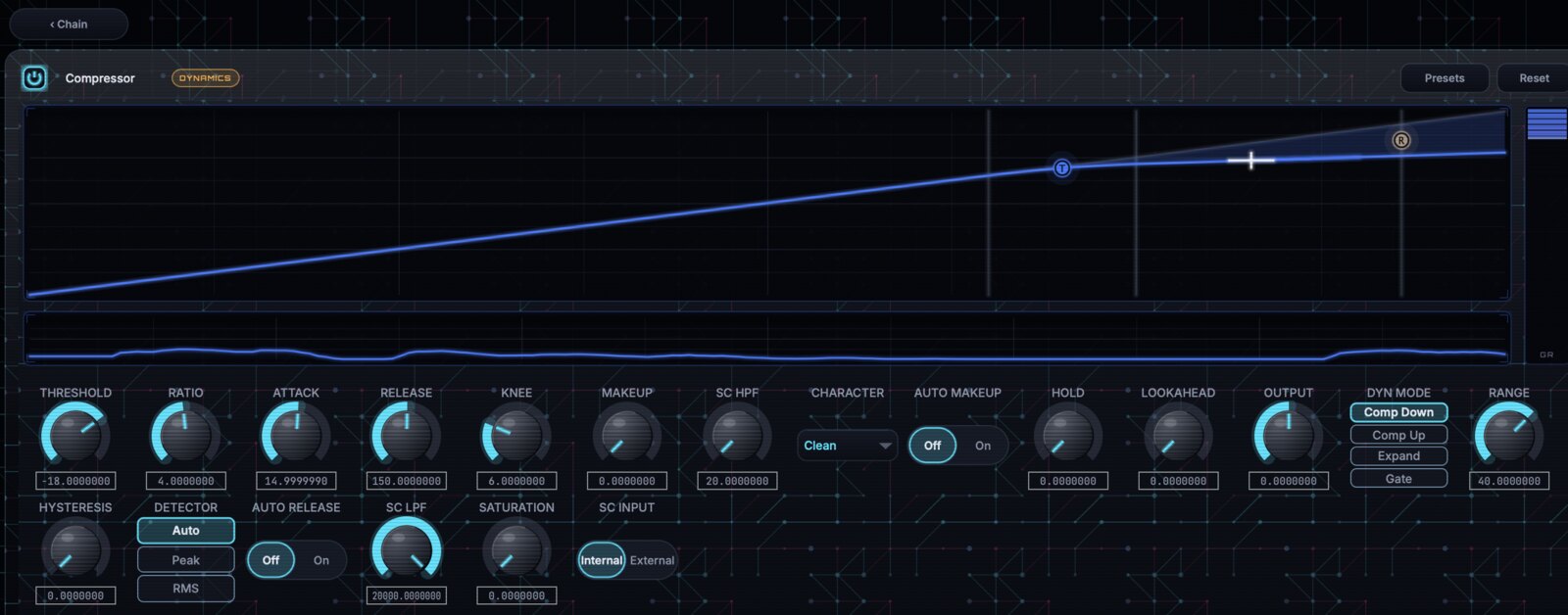1568x615 pixels.
Task: Edit the Lookahead value field
Action: [x=1178, y=481]
